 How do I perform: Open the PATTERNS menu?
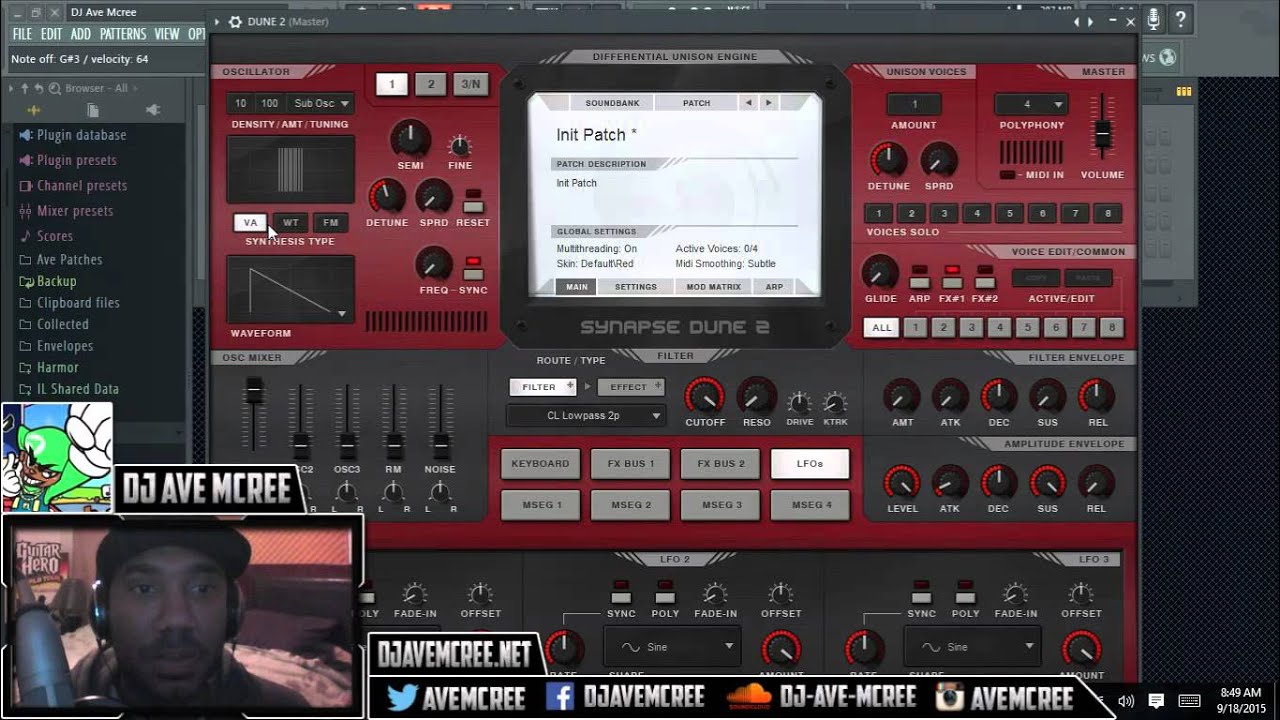[x=124, y=33]
